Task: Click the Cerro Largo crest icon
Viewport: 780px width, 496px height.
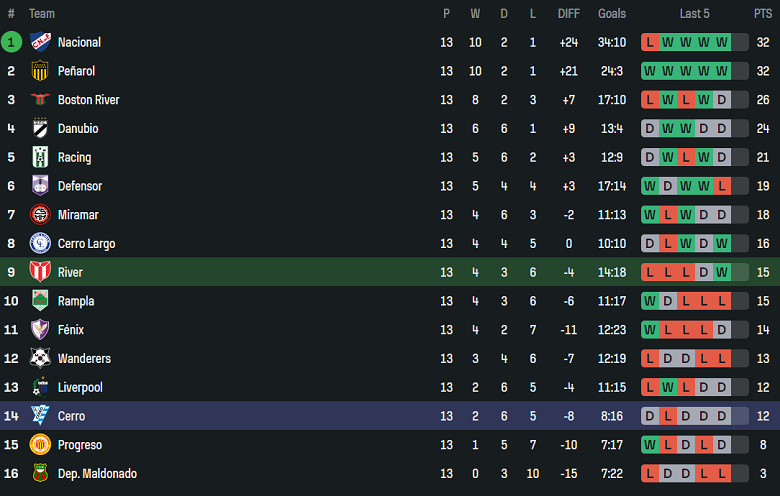Action: point(40,243)
